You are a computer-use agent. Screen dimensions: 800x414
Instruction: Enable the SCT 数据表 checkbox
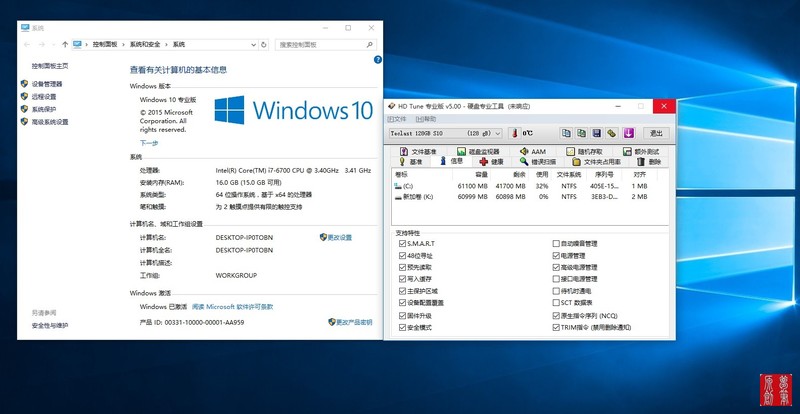point(556,303)
